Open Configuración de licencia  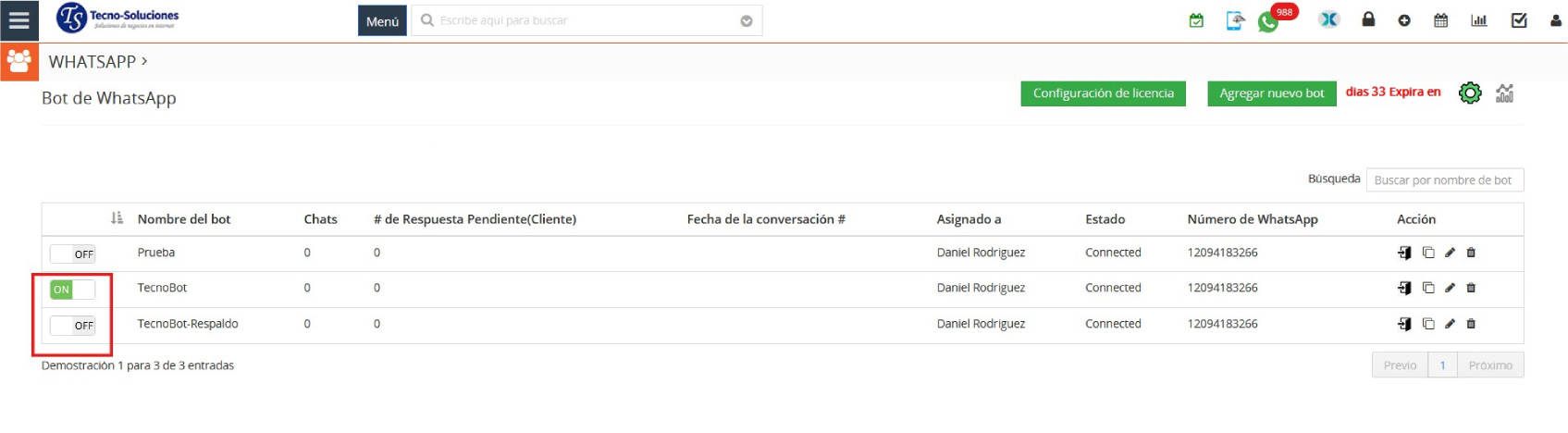click(x=1103, y=93)
